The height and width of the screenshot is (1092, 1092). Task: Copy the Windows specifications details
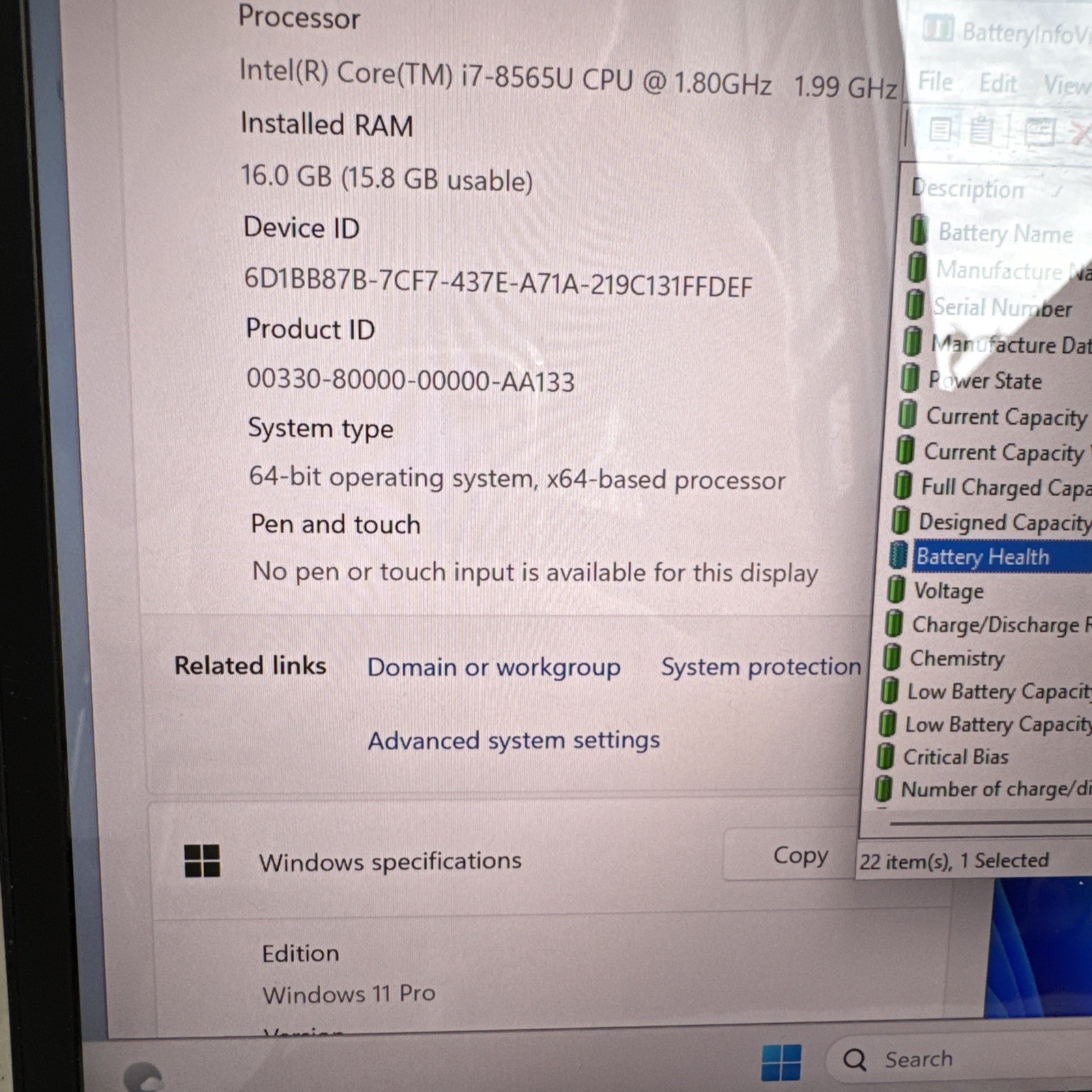pos(800,856)
